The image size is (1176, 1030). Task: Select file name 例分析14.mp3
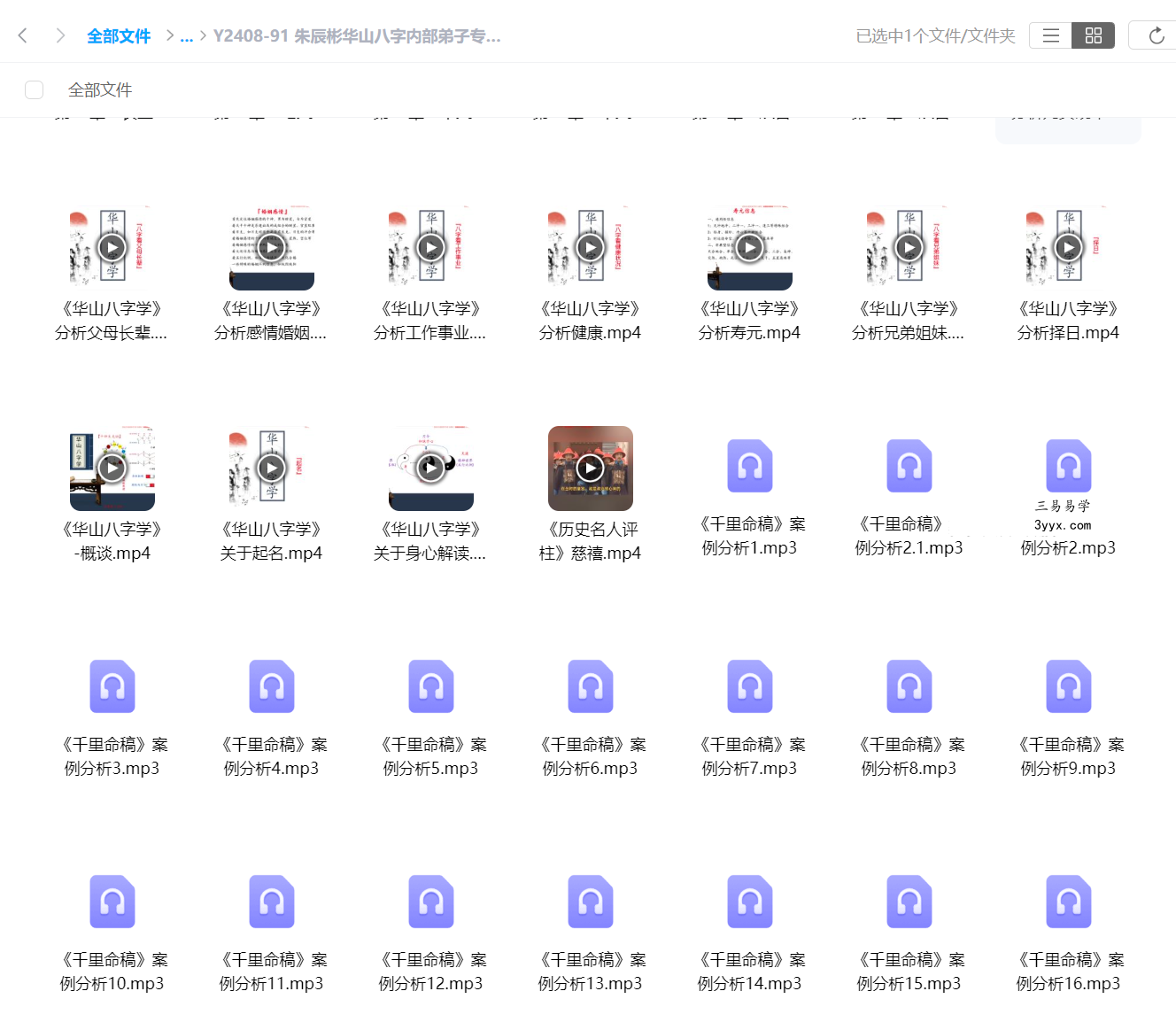(749, 984)
